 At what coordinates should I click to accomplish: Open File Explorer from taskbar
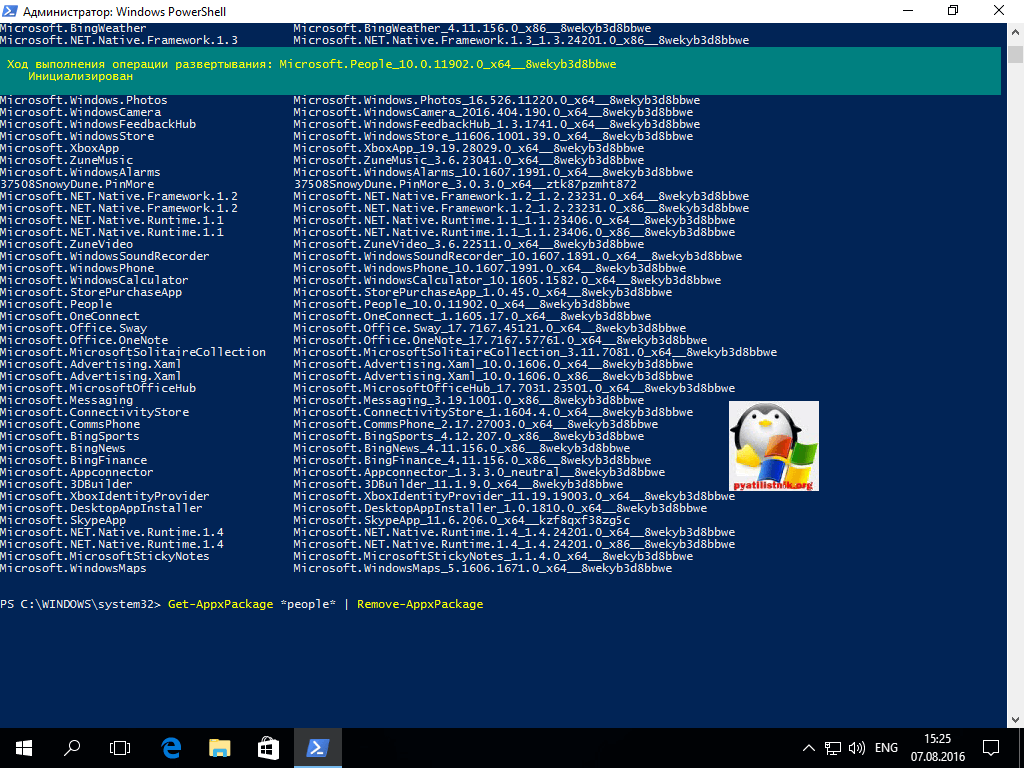220,747
